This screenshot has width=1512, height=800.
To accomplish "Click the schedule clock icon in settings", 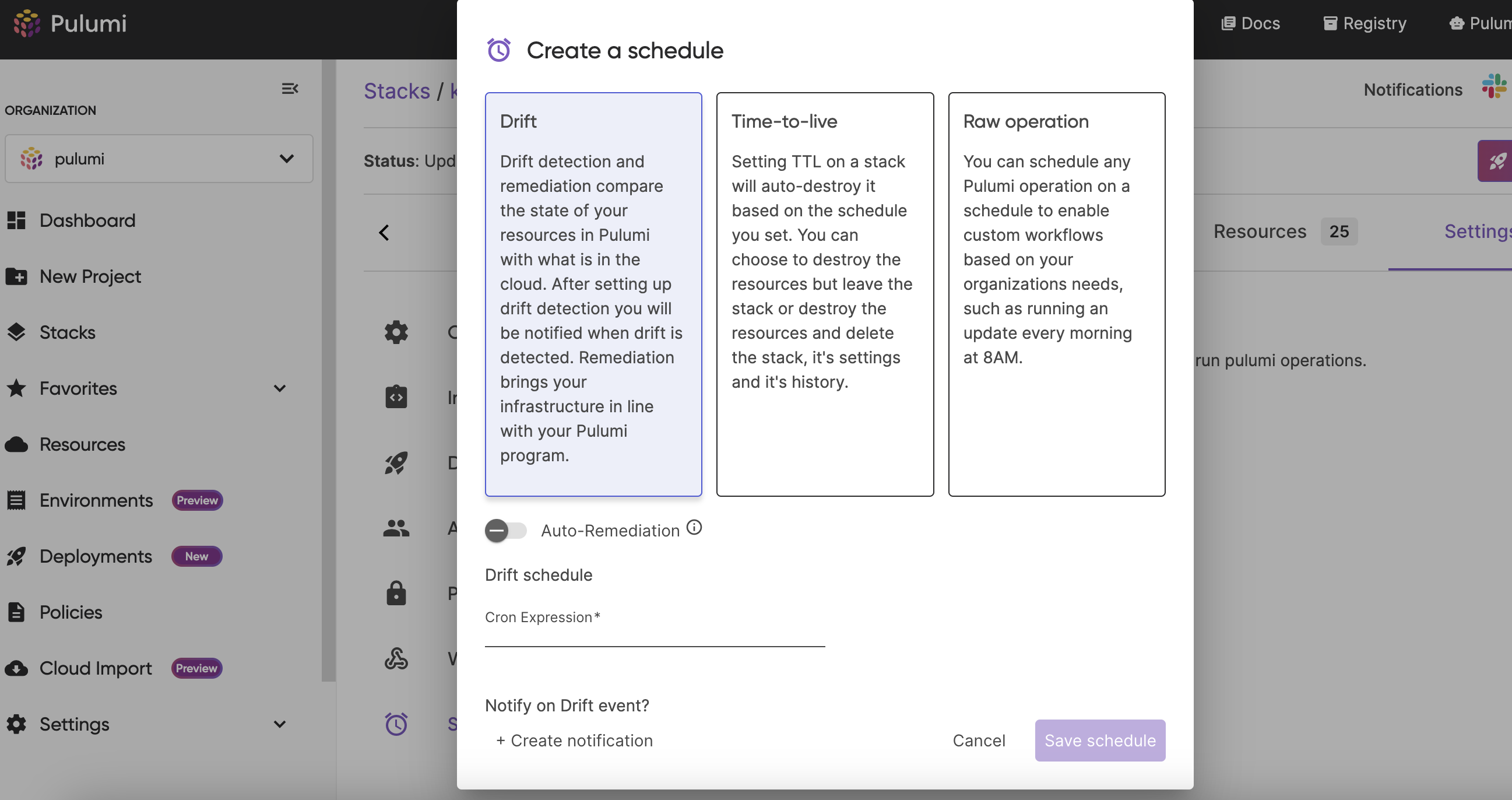I will point(396,724).
